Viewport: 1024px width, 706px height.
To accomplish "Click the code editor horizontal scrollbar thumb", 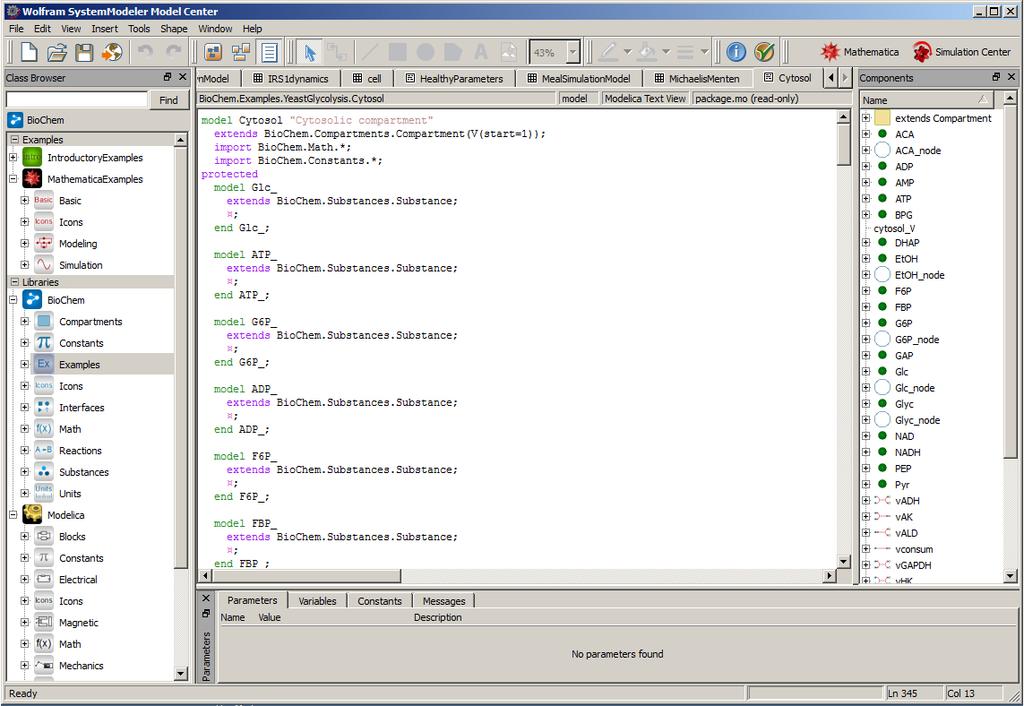I will click(306, 575).
